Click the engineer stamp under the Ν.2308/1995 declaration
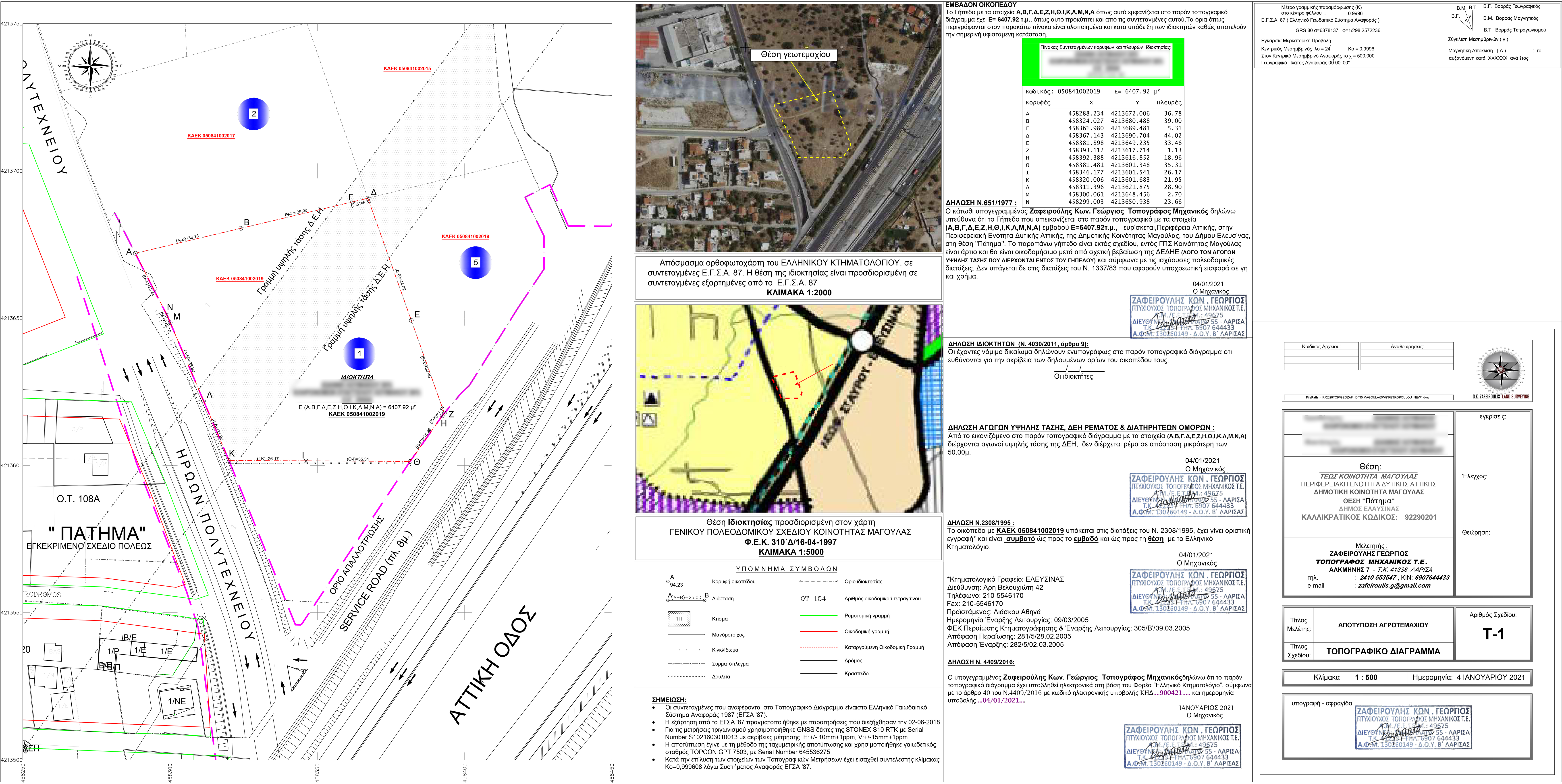This screenshot has width=1562, height=784. tap(1188, 591)
